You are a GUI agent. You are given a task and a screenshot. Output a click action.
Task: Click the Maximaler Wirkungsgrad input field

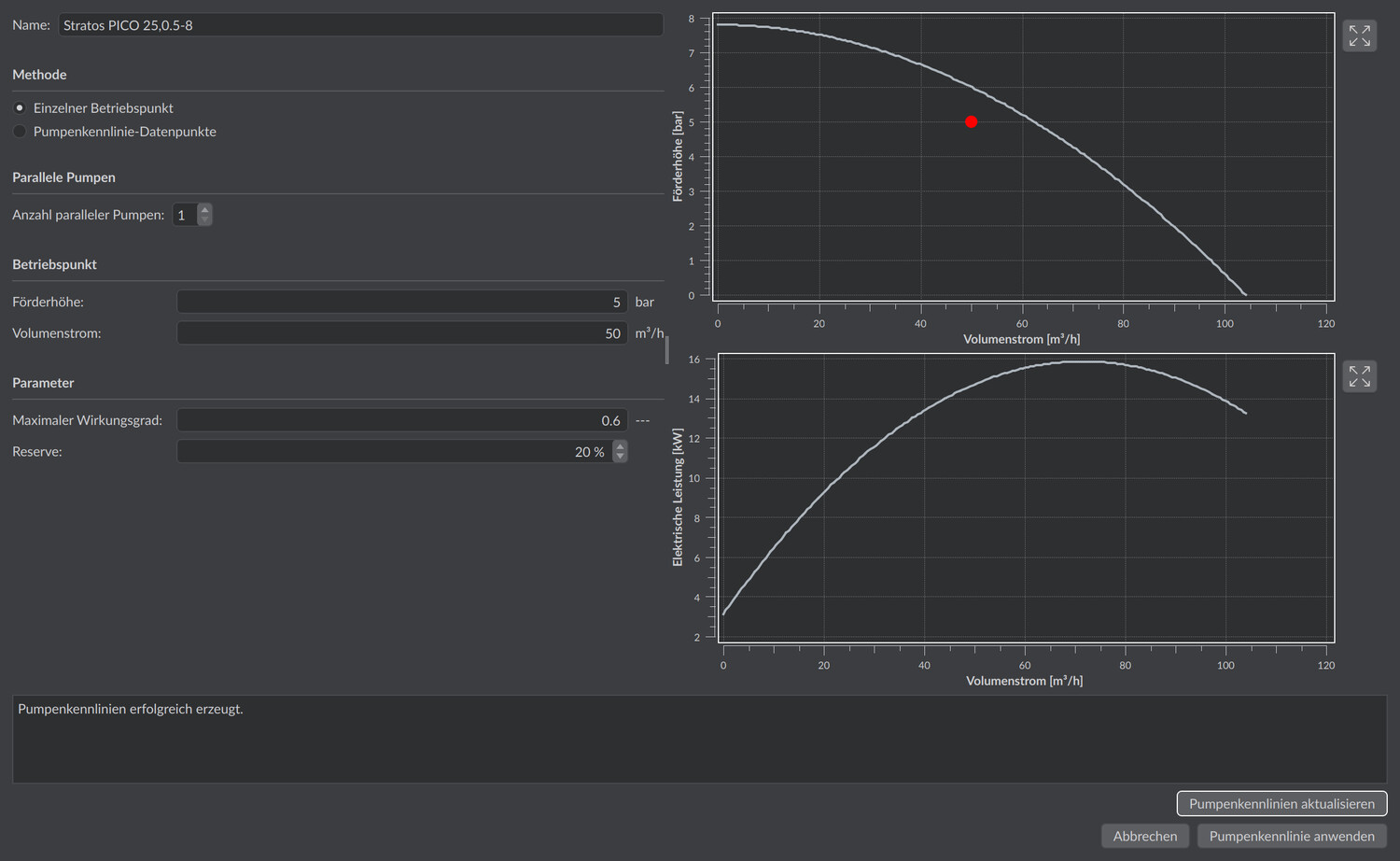pyautogui.click(x=402, y=420)
